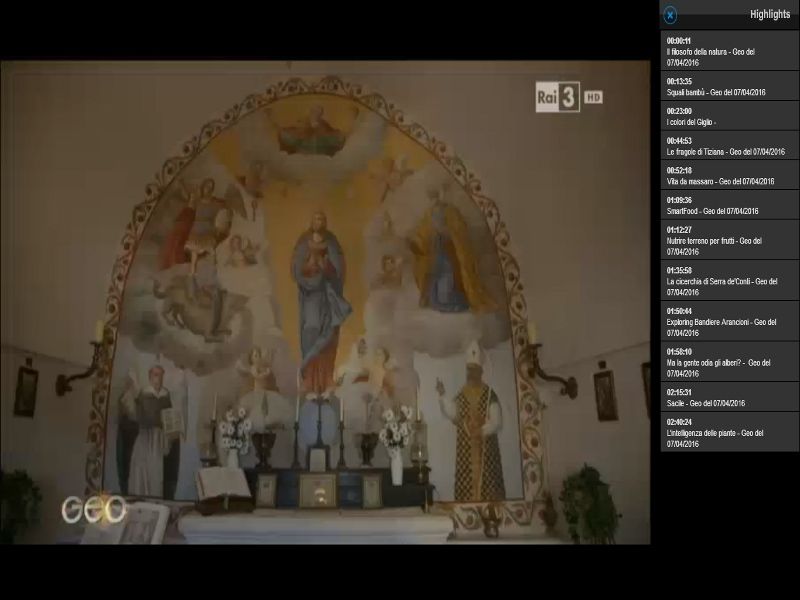Play 'Ma la gente odia gli alberi?' highlight
Image resolution: width=800 pixels, height=600 pixels.
click(x=730, y=362)
